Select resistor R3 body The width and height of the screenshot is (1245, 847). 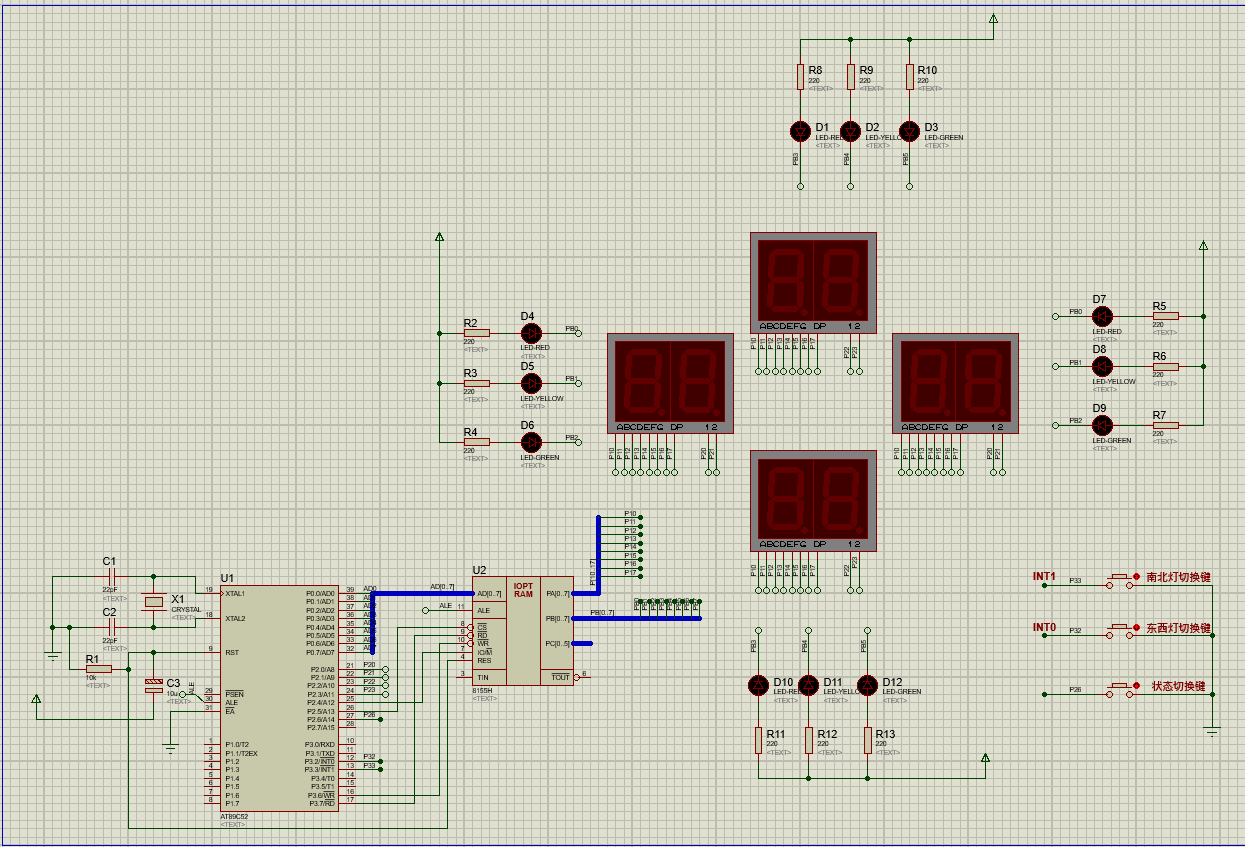(x=476, y=383)
